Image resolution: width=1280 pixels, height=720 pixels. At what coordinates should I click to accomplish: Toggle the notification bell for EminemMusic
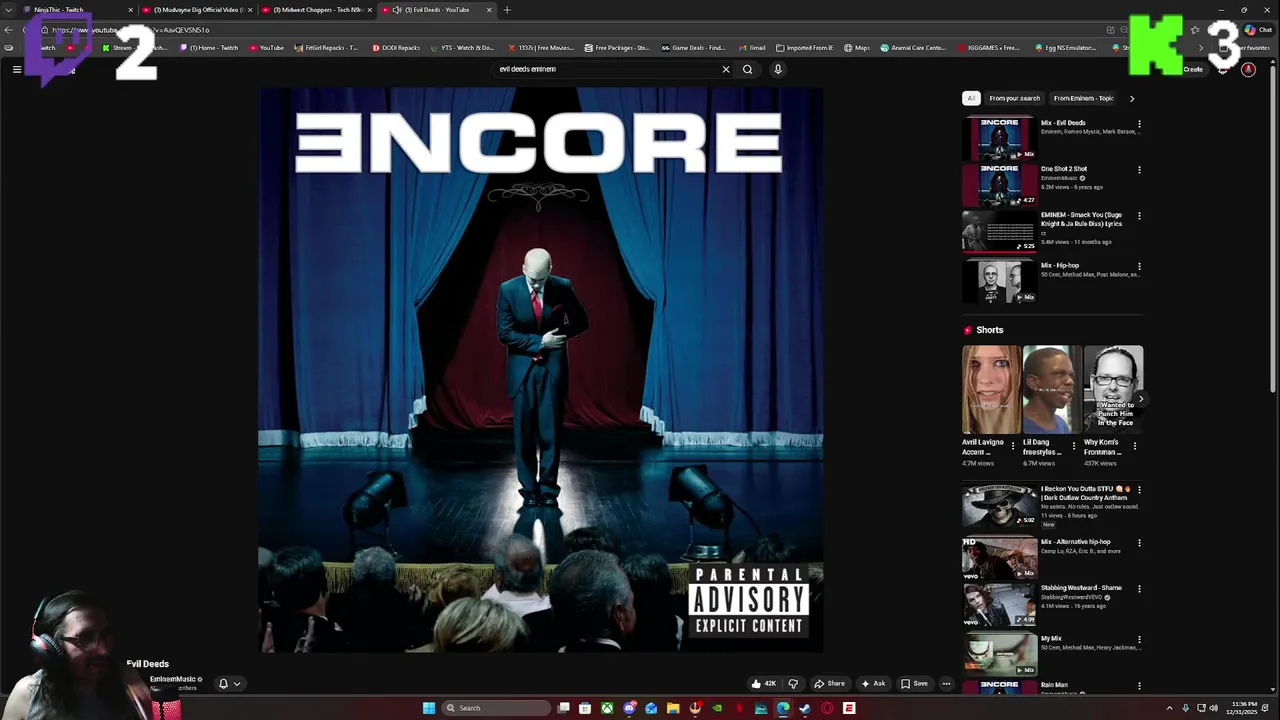[223, 684]
